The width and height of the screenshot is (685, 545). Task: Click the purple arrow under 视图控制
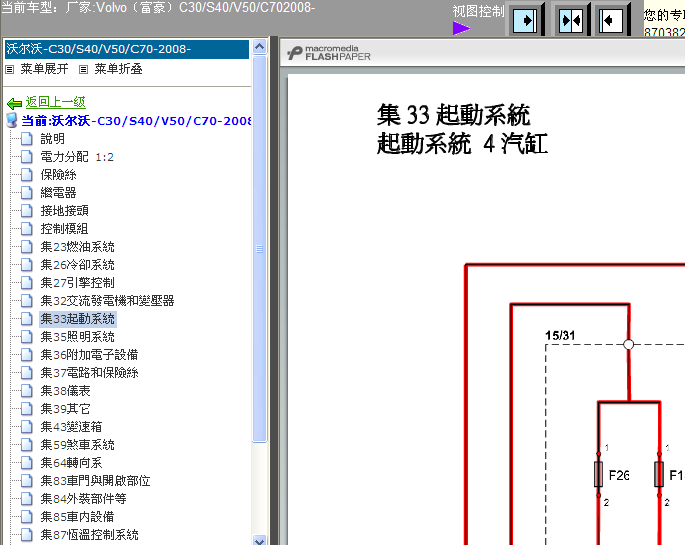click(461, 28)
